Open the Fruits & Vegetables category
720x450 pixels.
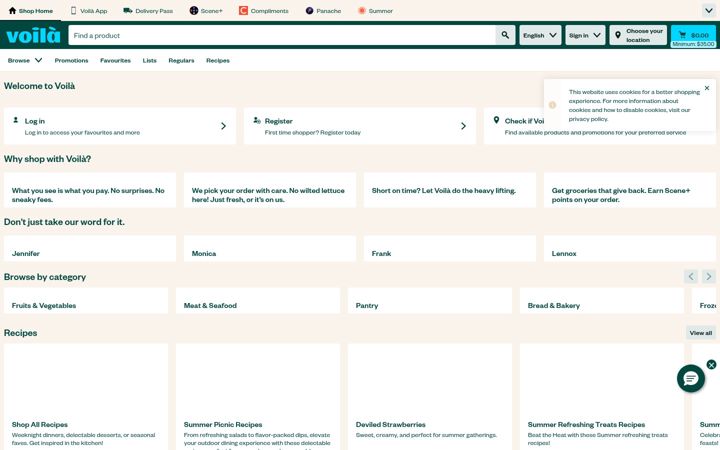pos(86,301)
